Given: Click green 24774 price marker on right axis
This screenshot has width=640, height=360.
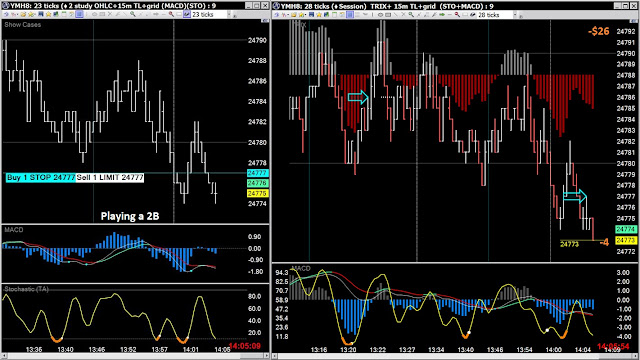Looking at the screenshot, I should [626, 229].
